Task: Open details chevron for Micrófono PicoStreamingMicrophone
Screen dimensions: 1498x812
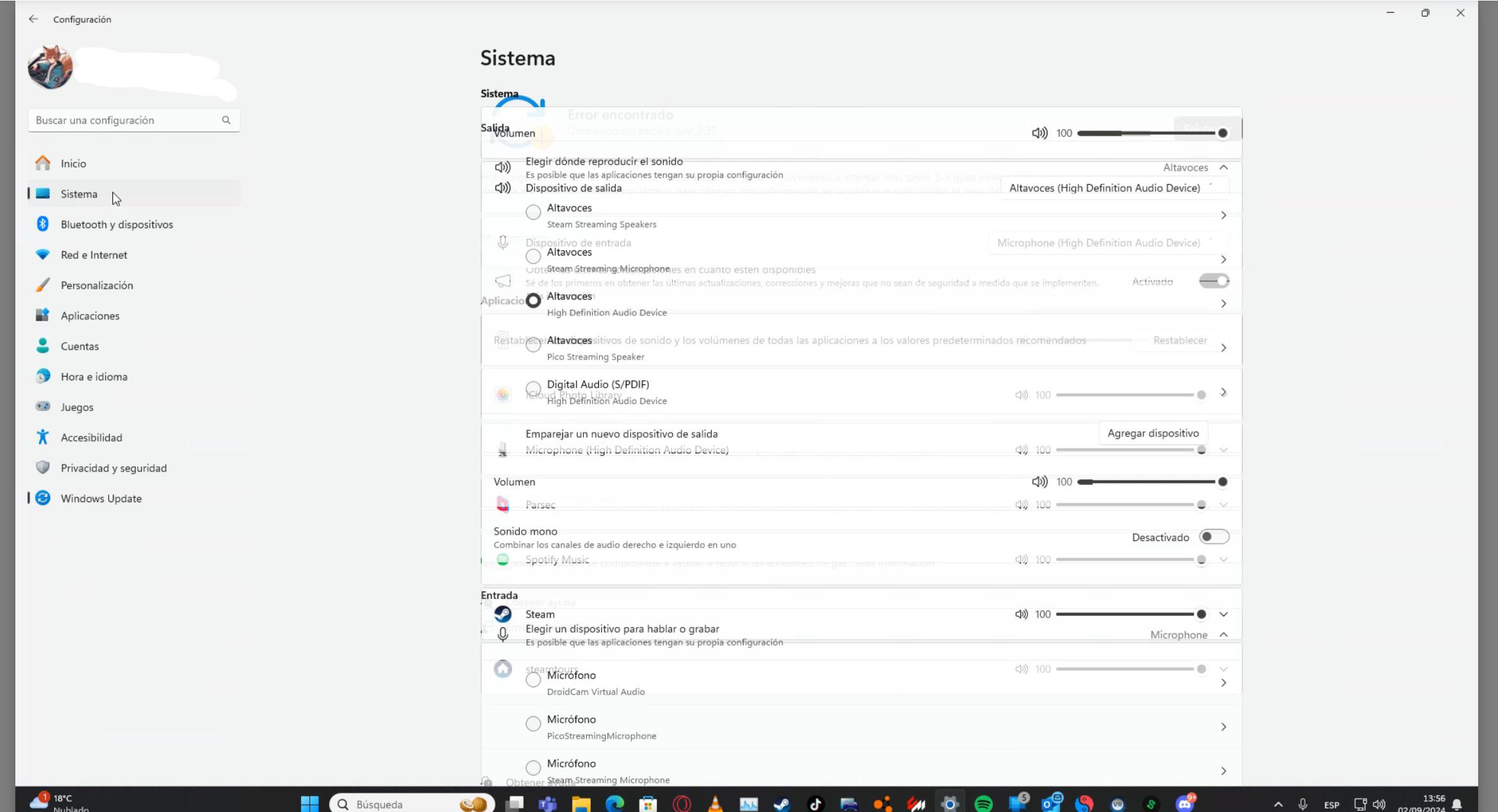Action: (1223, 727)
